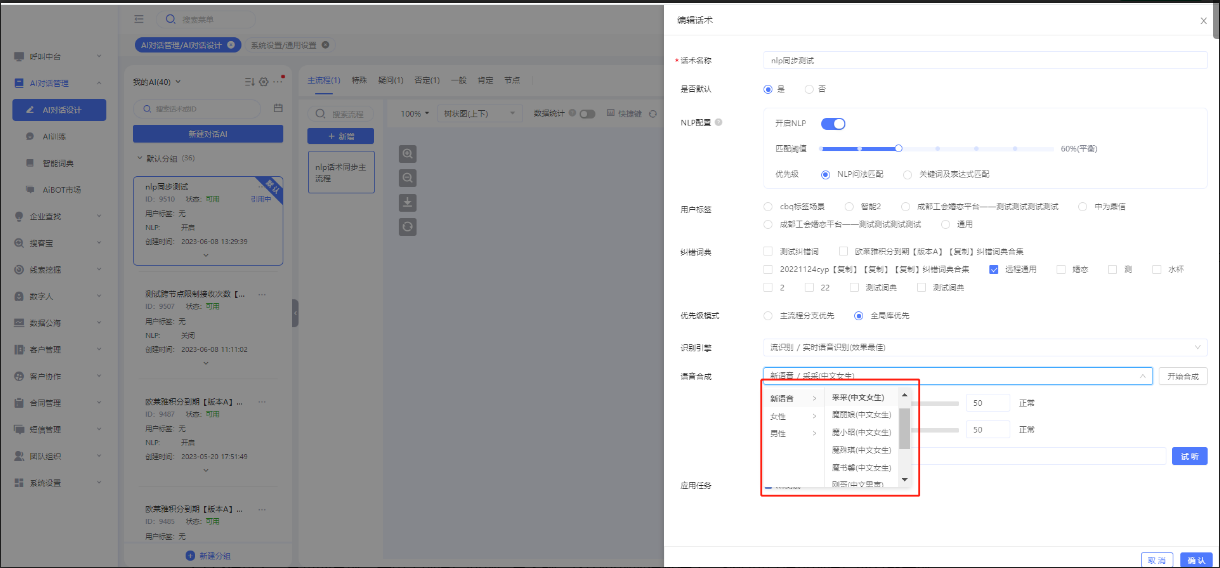This screenshot has height=568, width=1220.
Task: Click the zoom-out magnifier on the flow canvas
Action: (x=408, y=178)
